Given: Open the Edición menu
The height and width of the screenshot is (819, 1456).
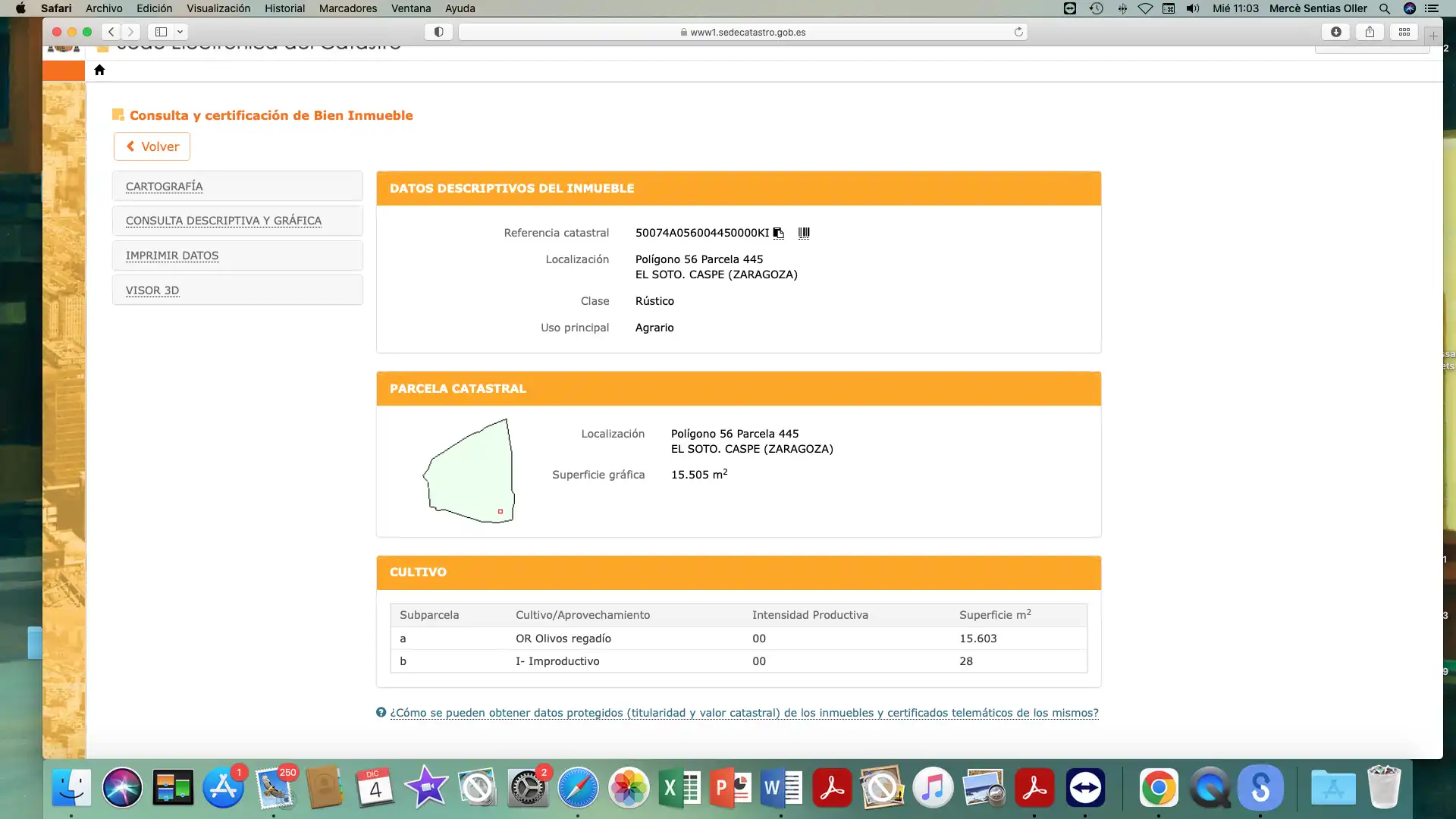Looking at the screenshot, I should point(154,8).
